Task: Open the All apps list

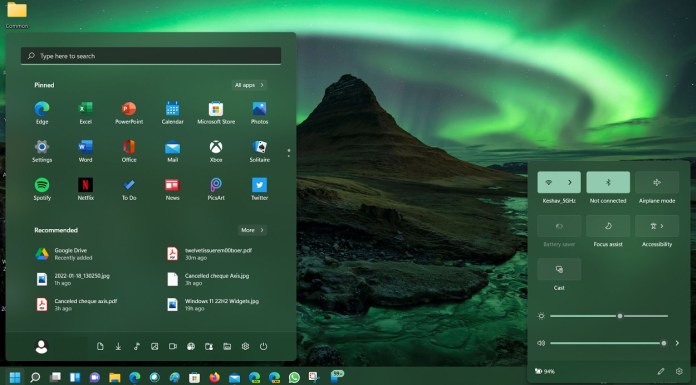Action: 249,85
